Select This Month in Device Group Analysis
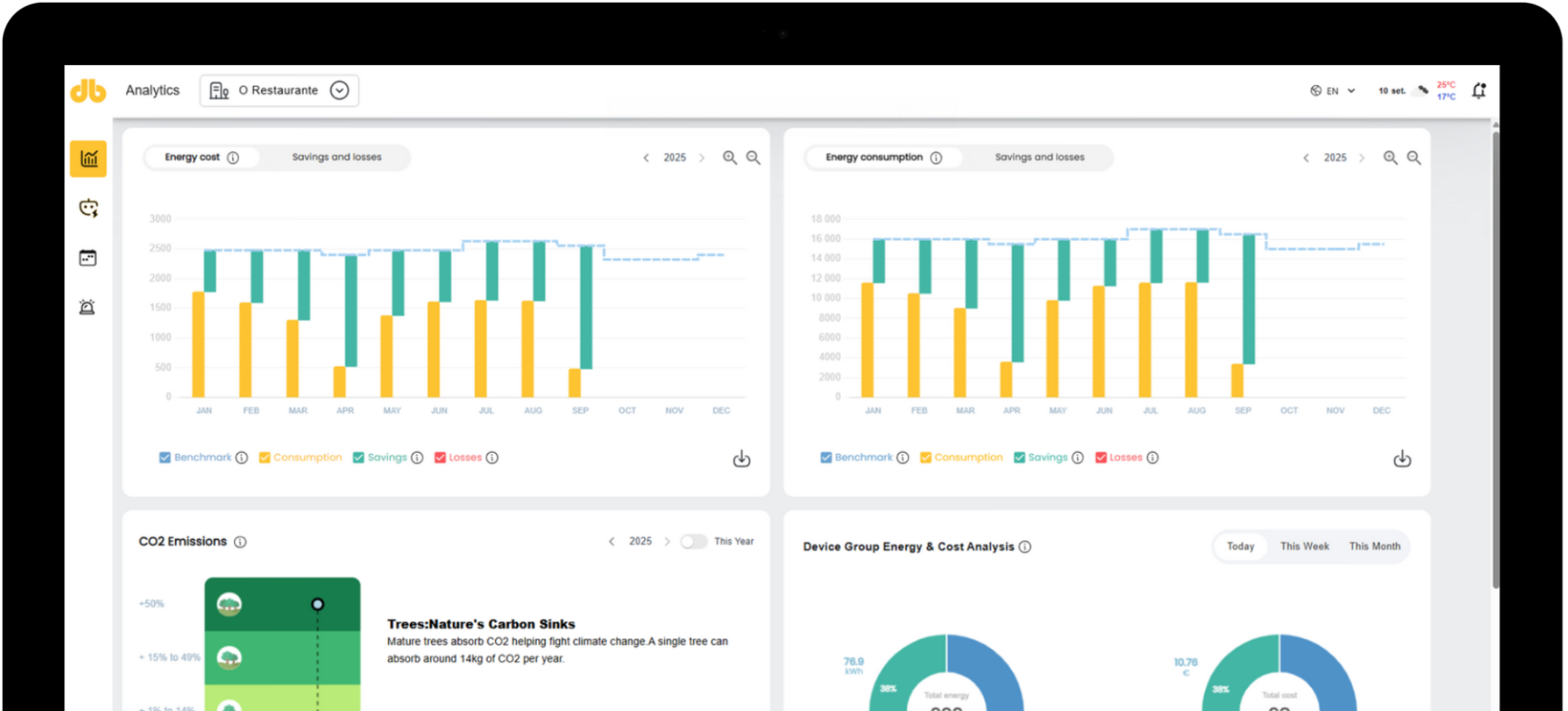This screenshot has width=1568, height=711. click(1374, 546)
